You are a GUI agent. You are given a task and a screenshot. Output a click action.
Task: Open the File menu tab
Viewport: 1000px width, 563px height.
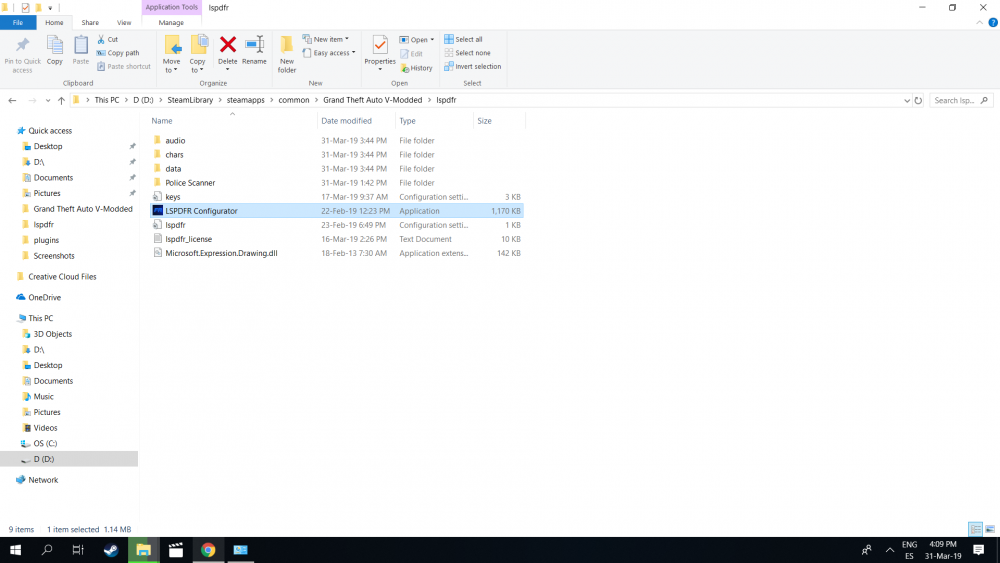pos(18,22)
